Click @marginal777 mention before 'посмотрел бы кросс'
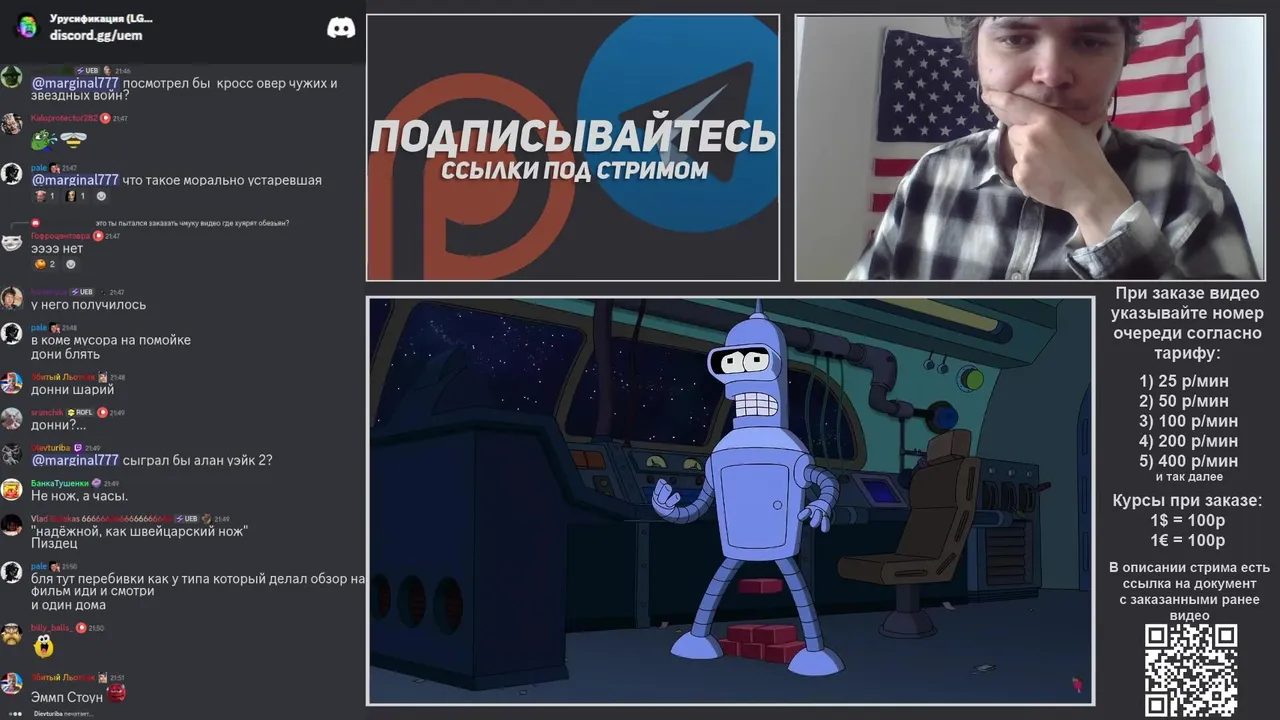 [75, 83]
